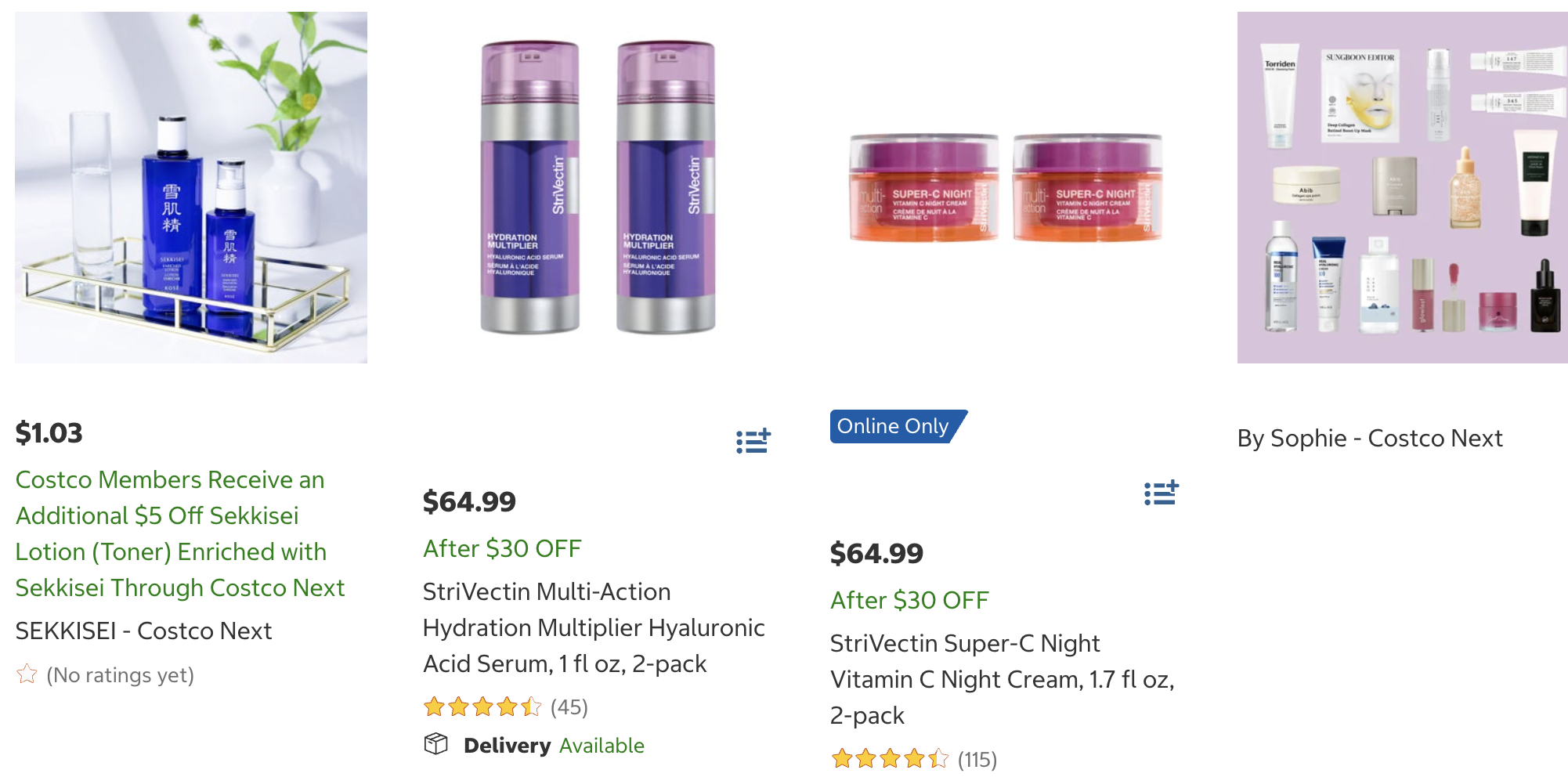Click the 115 reviews count
The width and height of the screenshot is (1568, 777).
click(x=977, y=759)
